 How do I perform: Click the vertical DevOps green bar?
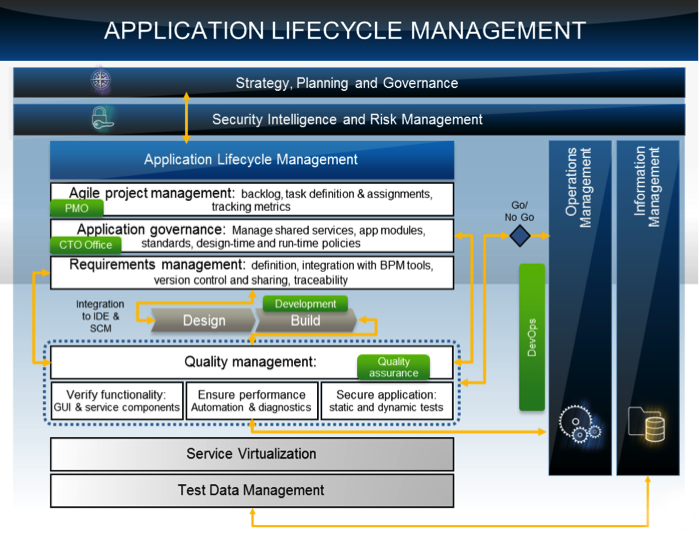(x=532, y=337)
